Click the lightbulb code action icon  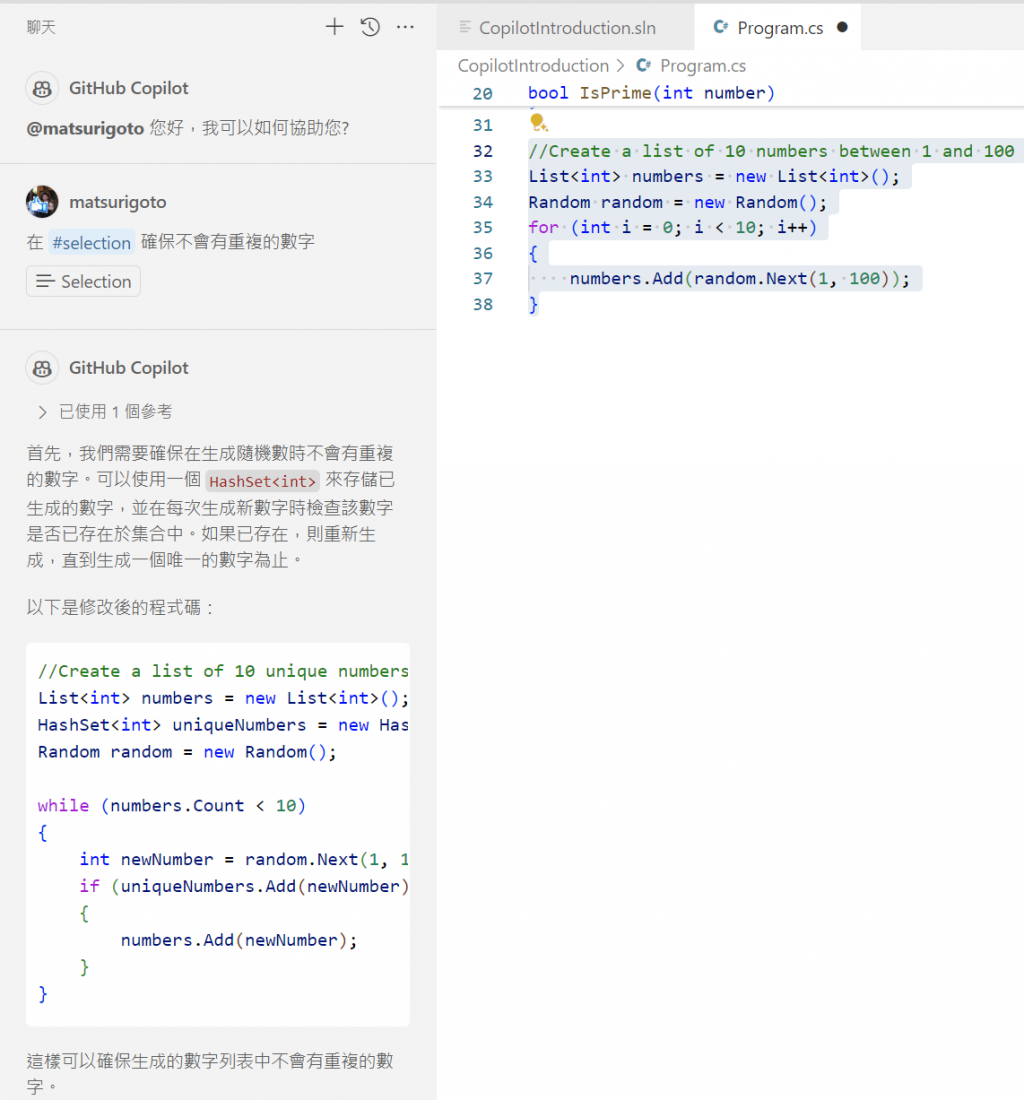point(538,123)
